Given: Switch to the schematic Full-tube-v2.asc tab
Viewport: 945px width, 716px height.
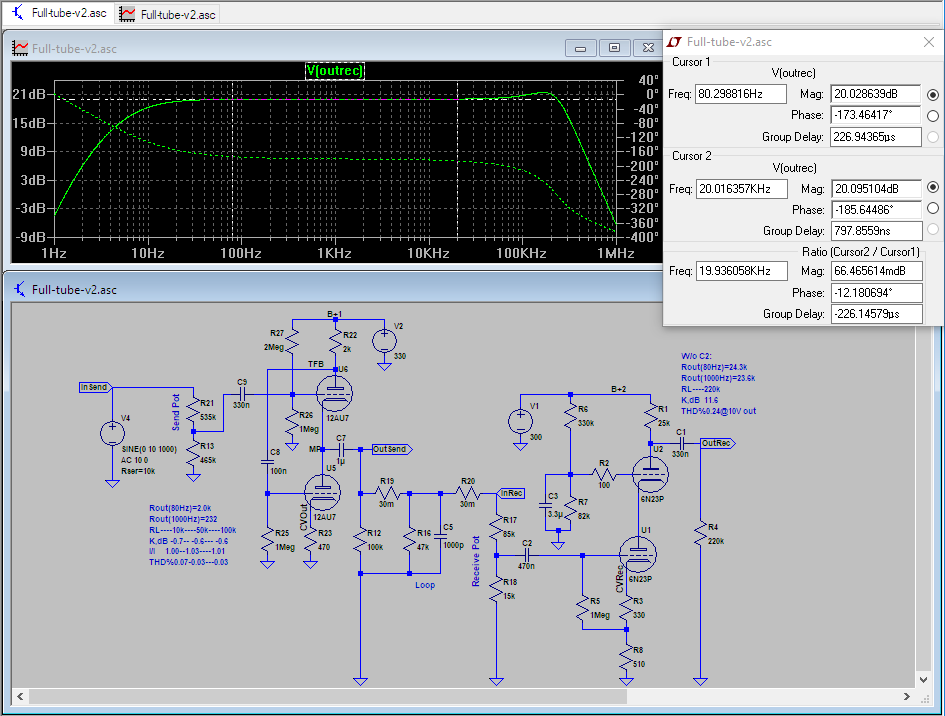Looking at the screenshot, I should (57, 13).
